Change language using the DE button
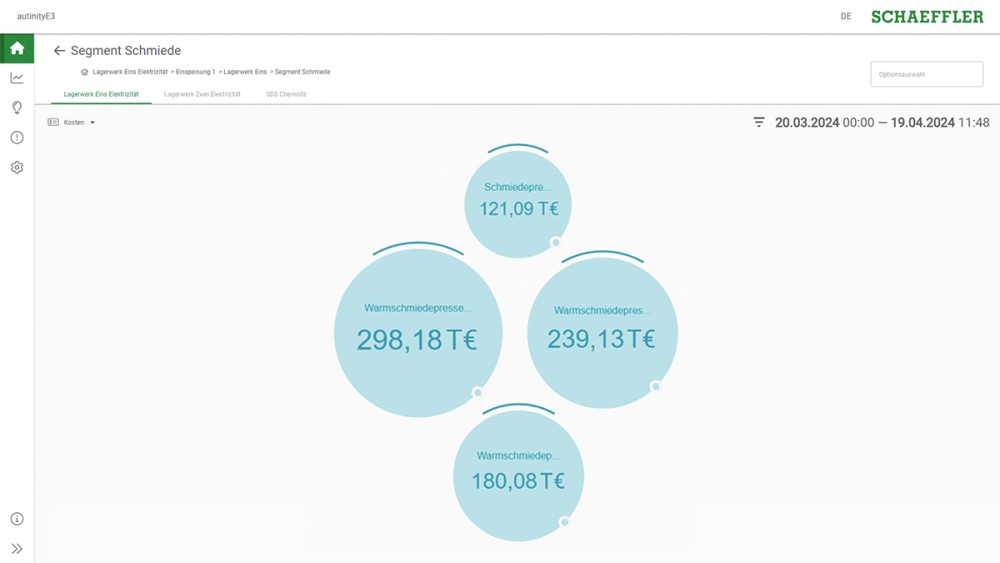 (846, 17)
